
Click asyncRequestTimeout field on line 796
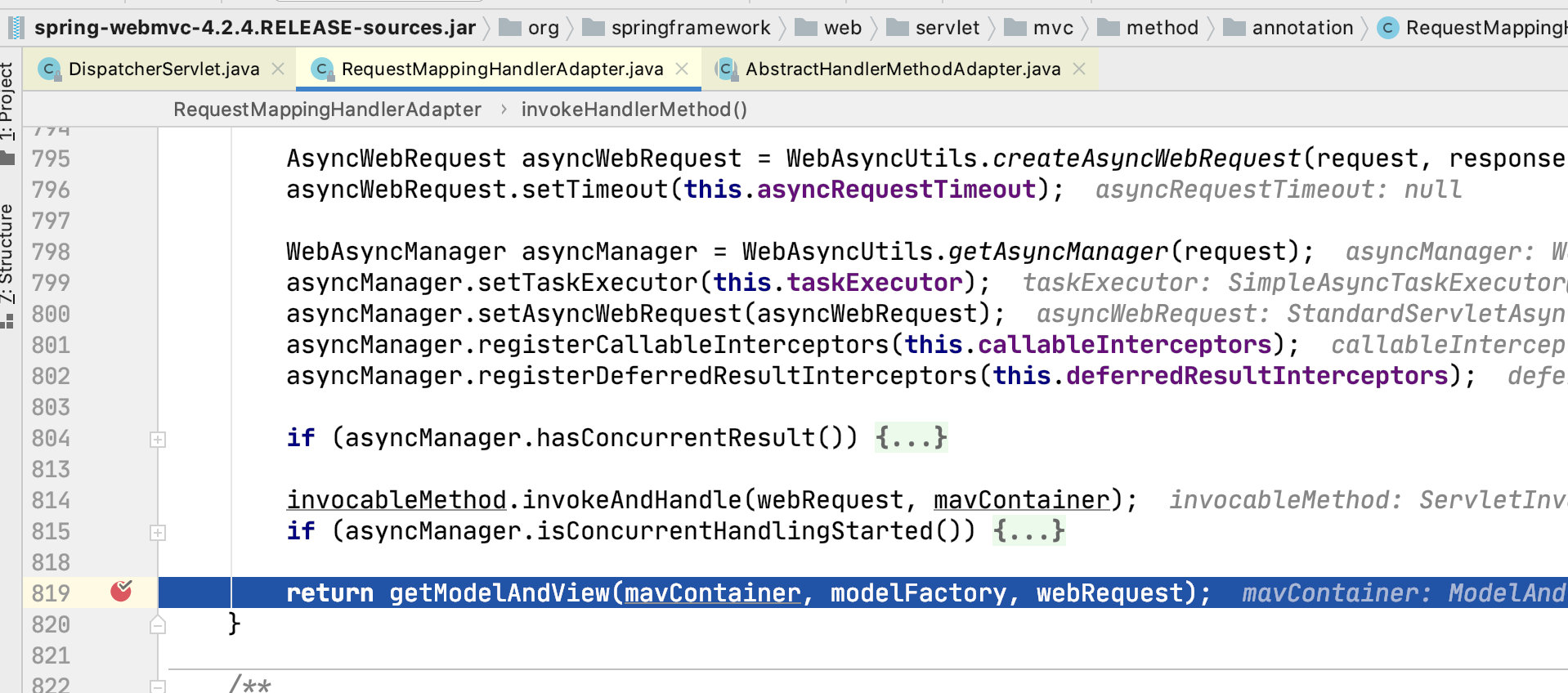tap(896, 190)
